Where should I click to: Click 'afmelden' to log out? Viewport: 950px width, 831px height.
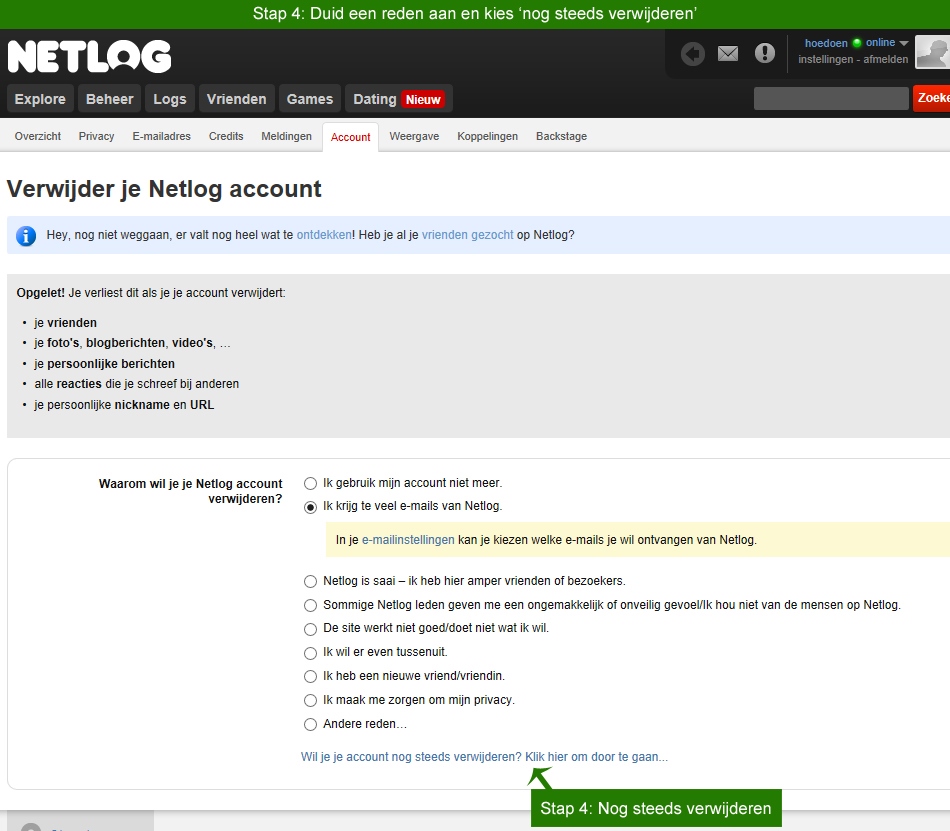(886, 59)
